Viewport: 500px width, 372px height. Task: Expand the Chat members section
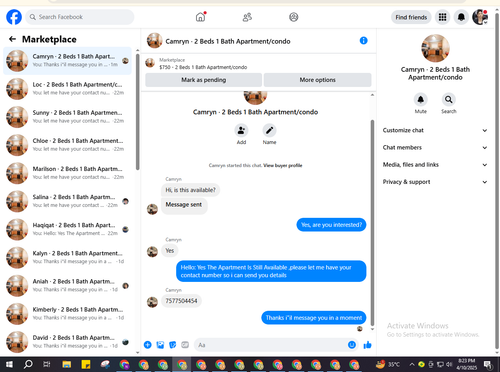click(x=435, y=147)
